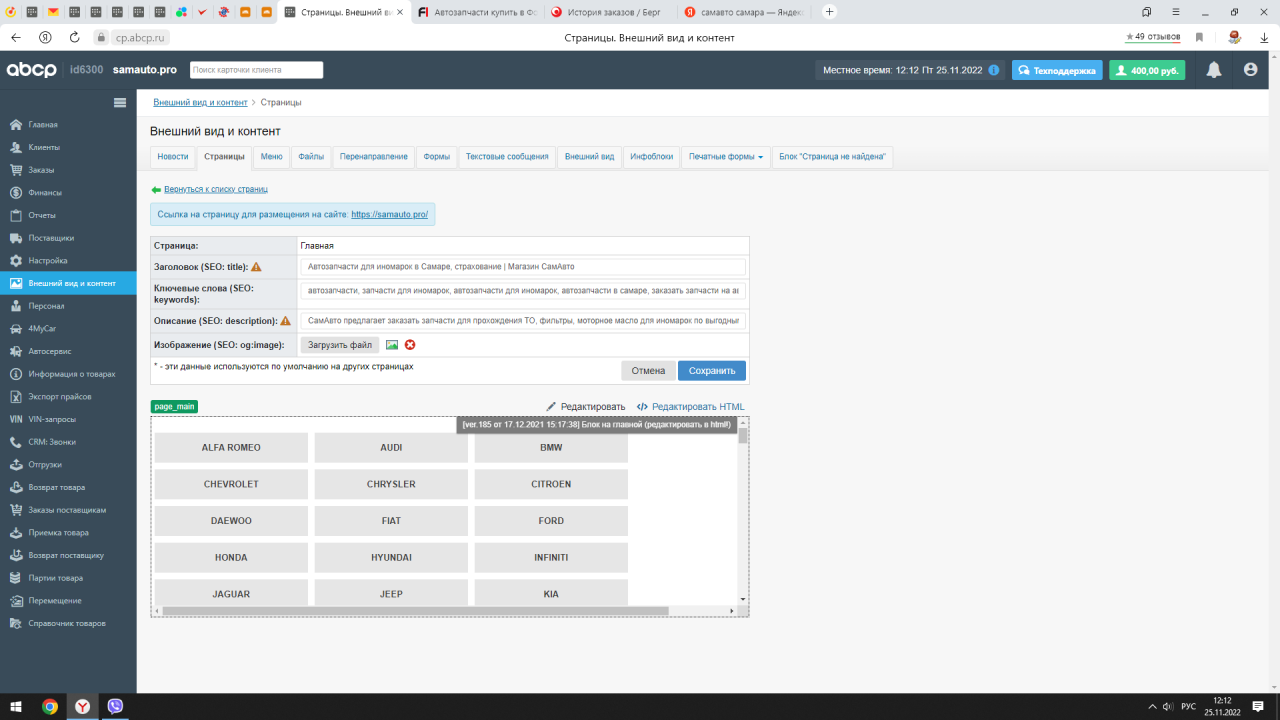The width and height of the screenshot is (1280, 720).
Task: Switch to the Внешний вид tab
Action: pos(589,157)
